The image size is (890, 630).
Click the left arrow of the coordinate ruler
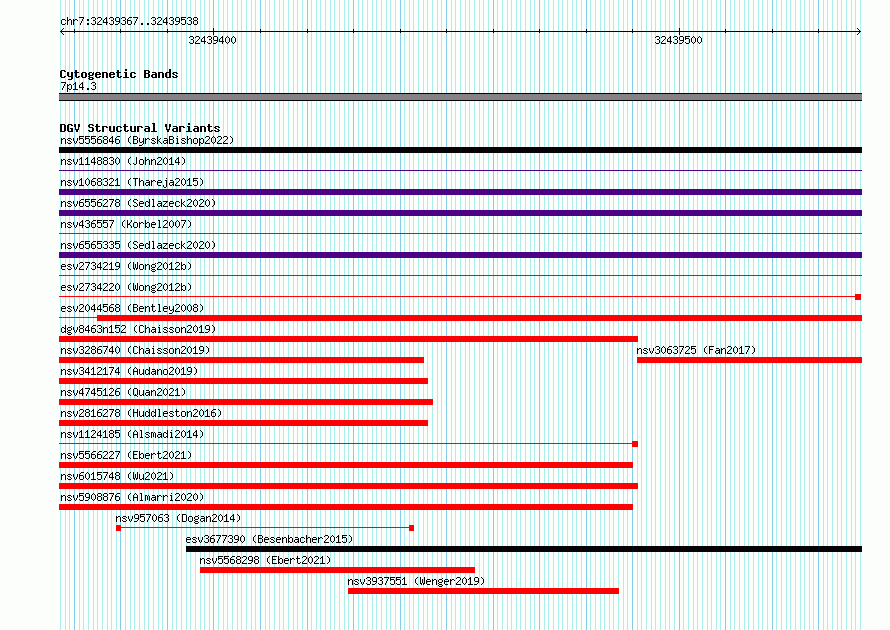(62, 32)
